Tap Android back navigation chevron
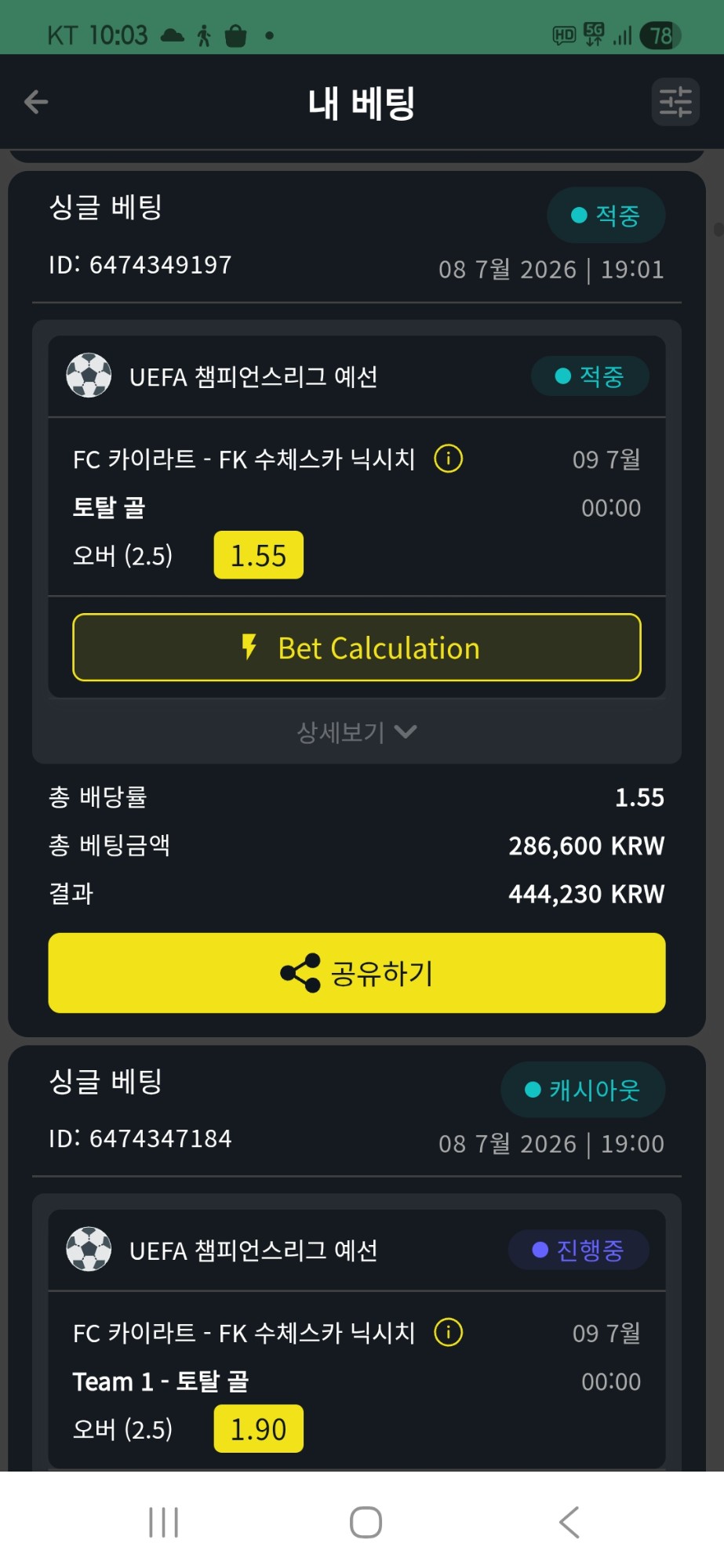724x1568 pixels. coord(569,1523)
